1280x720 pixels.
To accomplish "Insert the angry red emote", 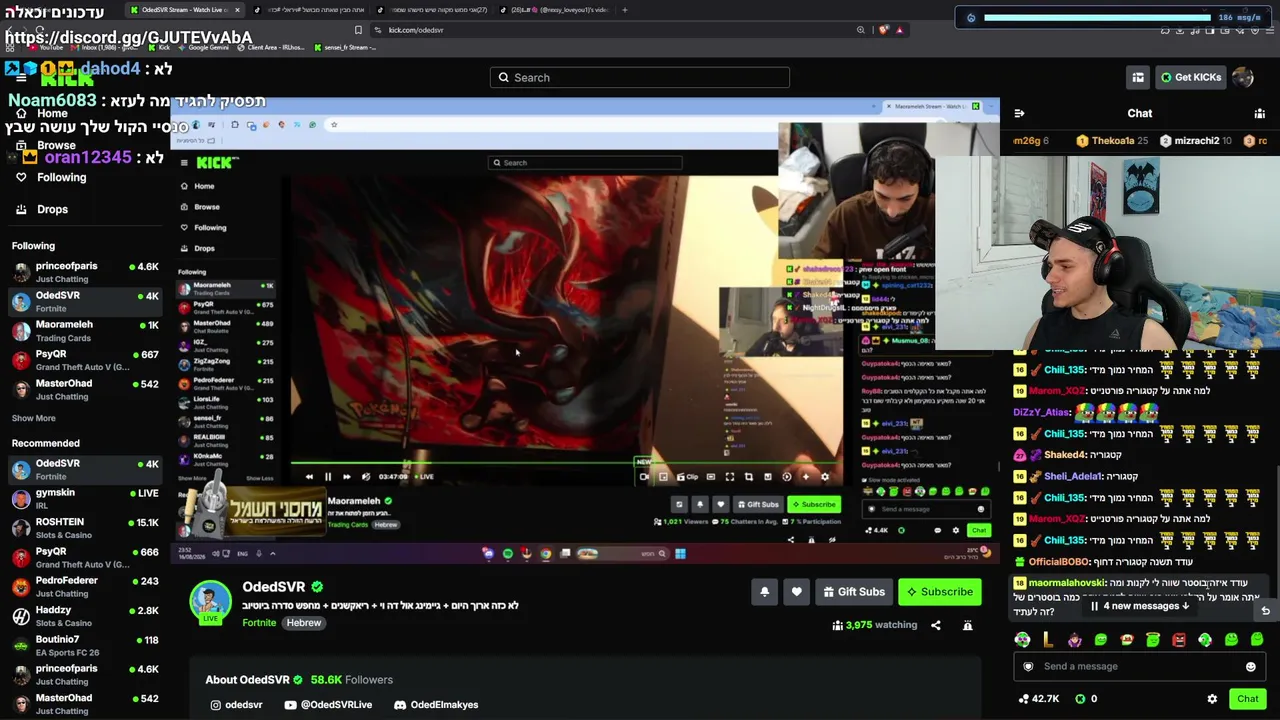I will click(x=1179, y=640).
